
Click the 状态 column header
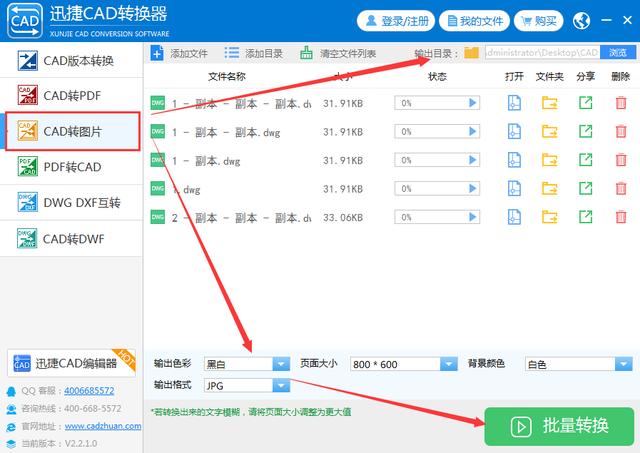pyautogui.click(x=437, y=76)
